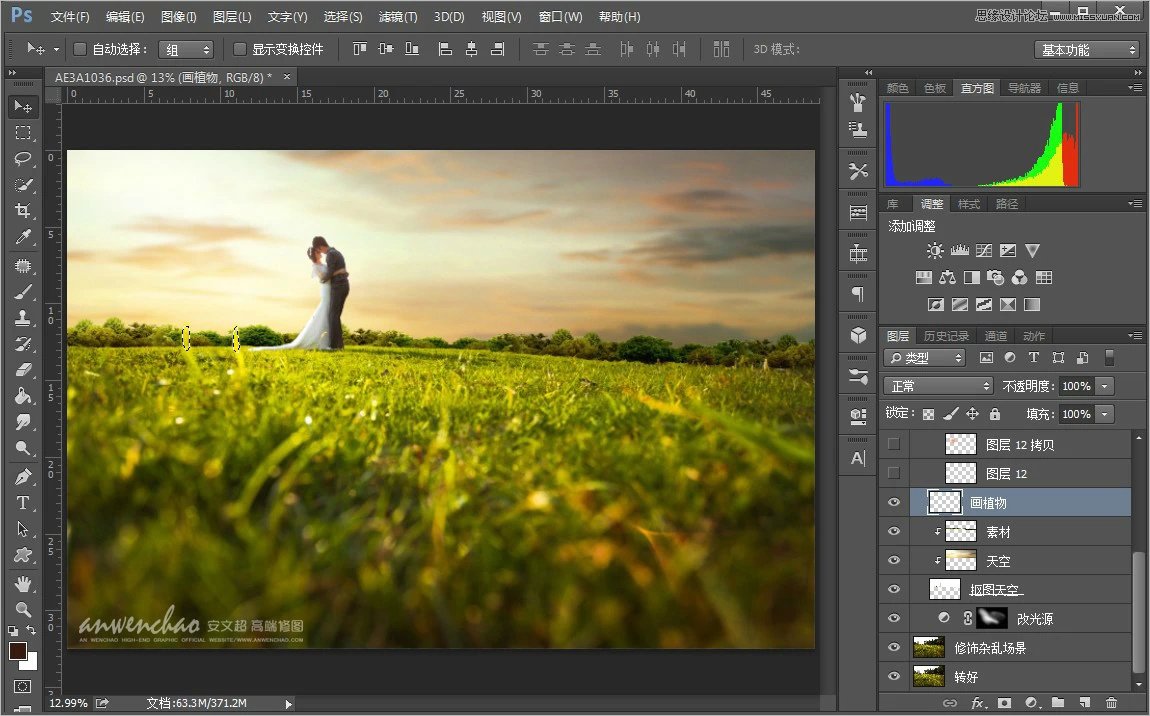The height and width of the screenshot is (716, 1150).
Task: Toggle visibility of the 天空 layer
Action: (x=893, y=560)
